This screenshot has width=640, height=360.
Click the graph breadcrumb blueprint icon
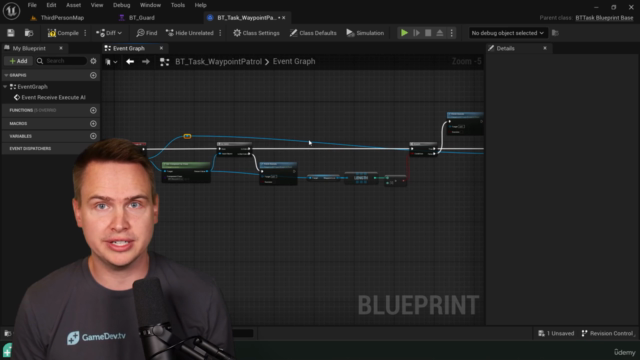coord(164,62)
